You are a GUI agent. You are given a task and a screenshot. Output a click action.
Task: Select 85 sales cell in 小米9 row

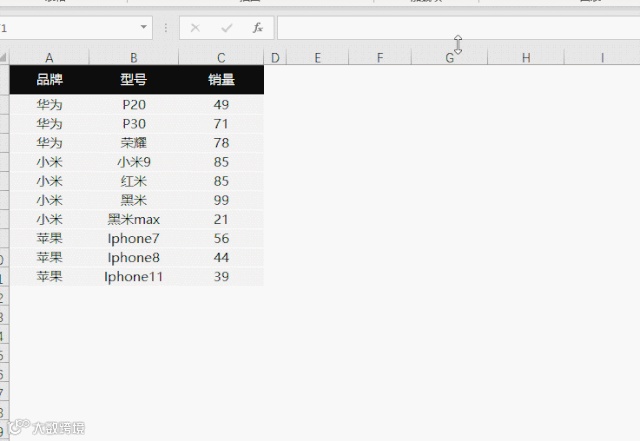221,162
